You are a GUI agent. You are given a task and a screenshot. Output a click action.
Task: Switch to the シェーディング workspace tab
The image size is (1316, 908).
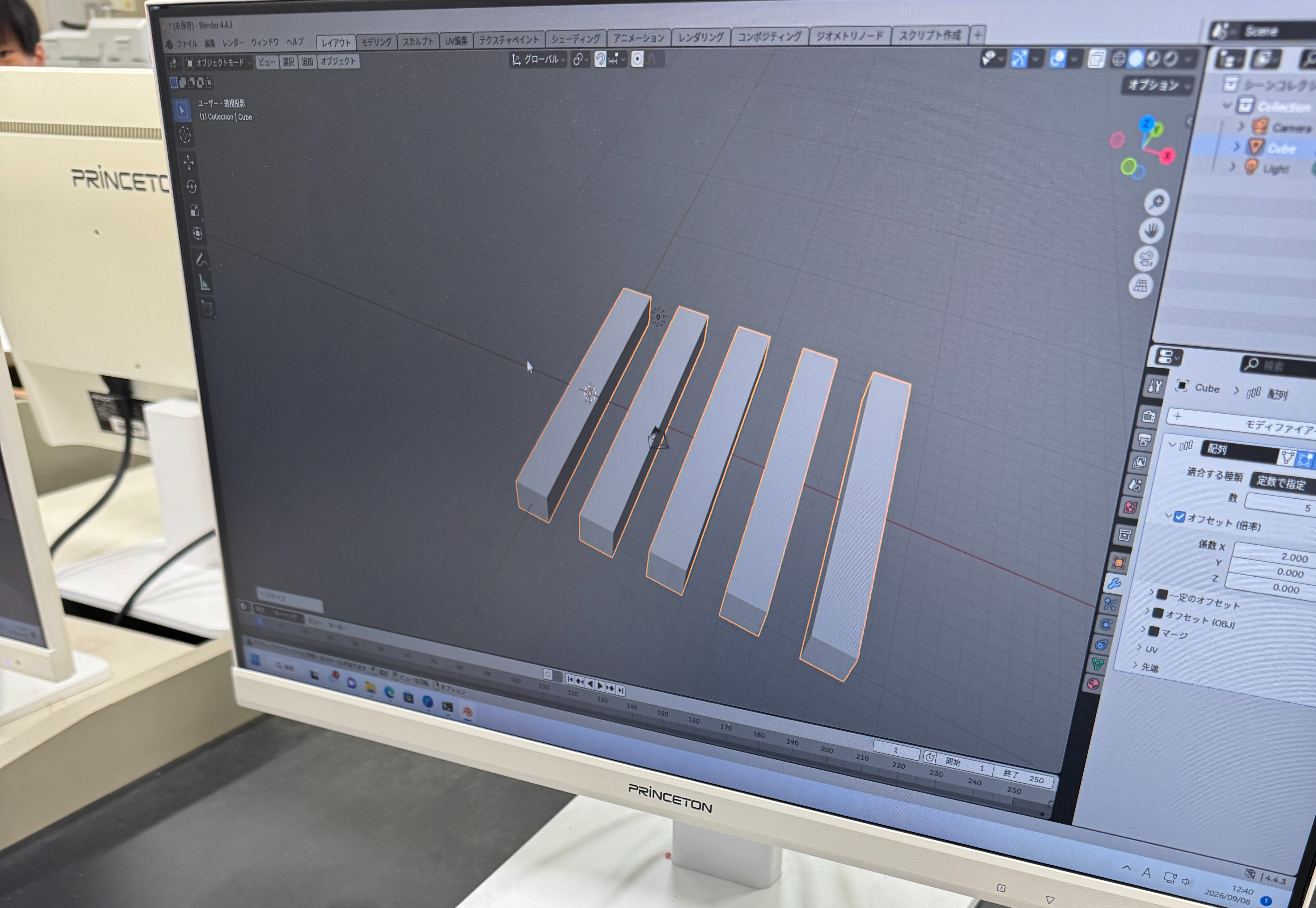click(576, 39)
